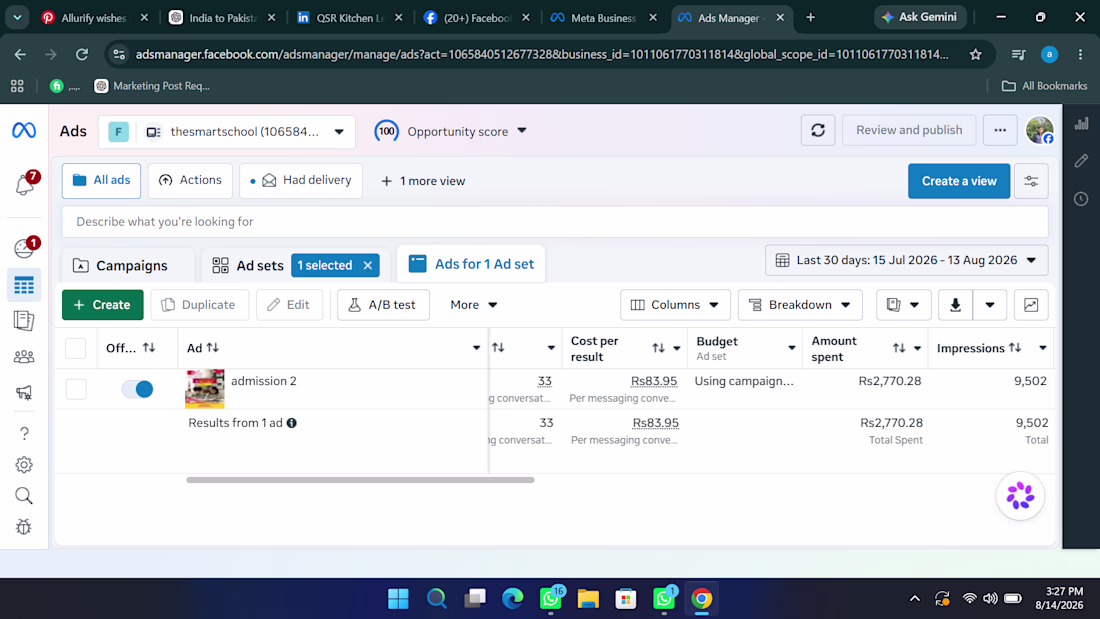Expand thesmartschool account dropdown
Screen dimensions: 1100x619
[x=227, y=131]
